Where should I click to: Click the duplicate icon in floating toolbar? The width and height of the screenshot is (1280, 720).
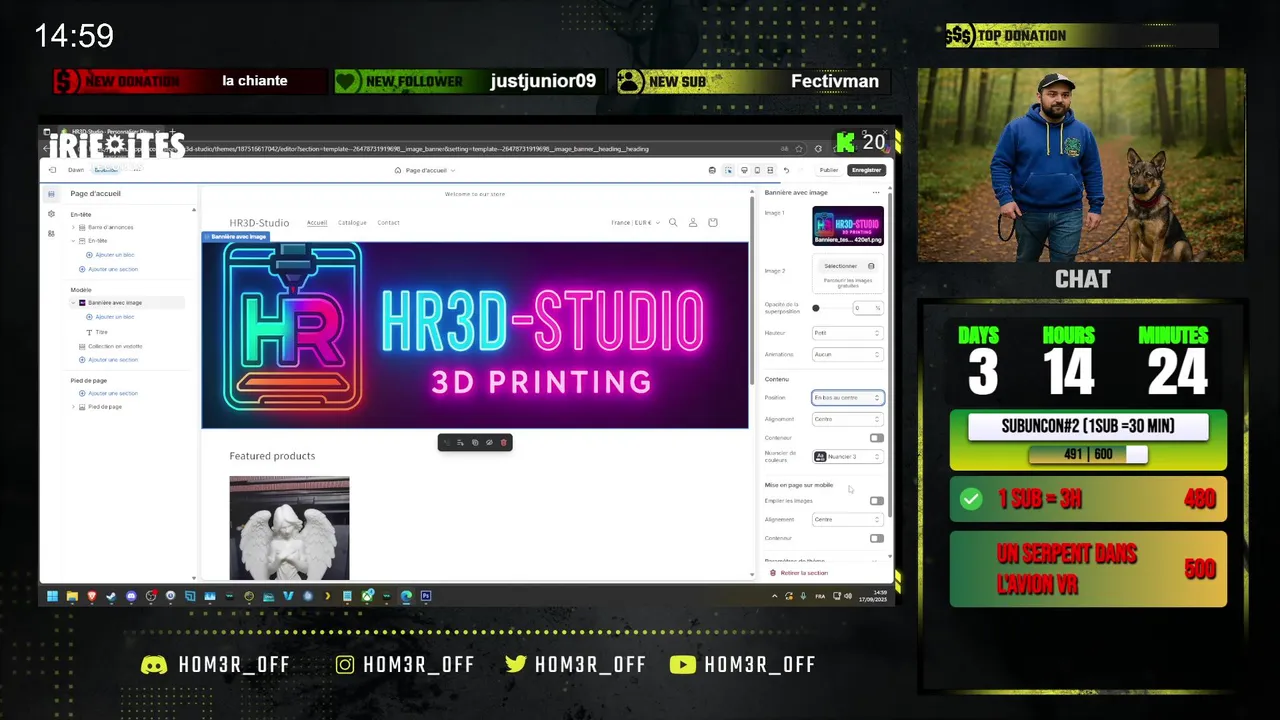click(x=475, y=443)
